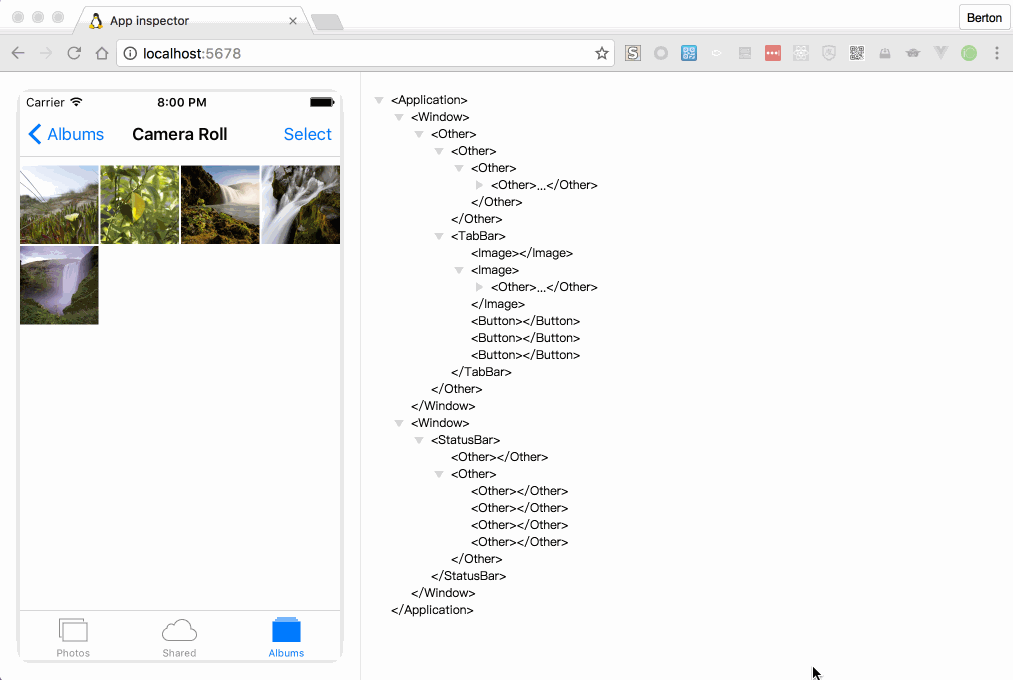Click the browser home icon
Screen dimensions: 1013x680
(x=101, y=53)
